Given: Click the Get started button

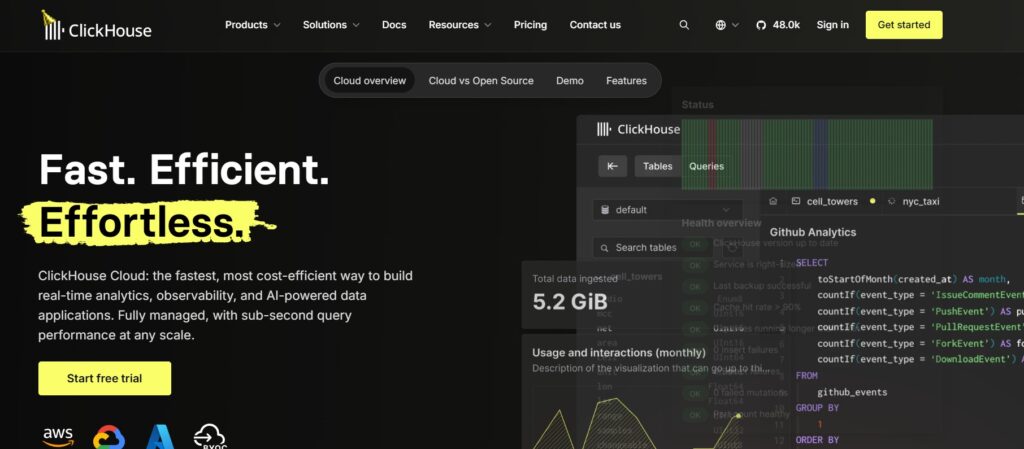Looking at the screenshot, I should (904, 25).
